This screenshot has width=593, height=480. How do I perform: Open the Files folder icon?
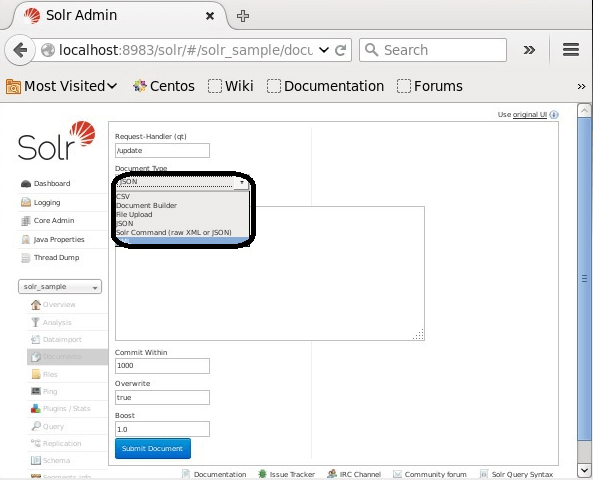click(x=36, y=374)
